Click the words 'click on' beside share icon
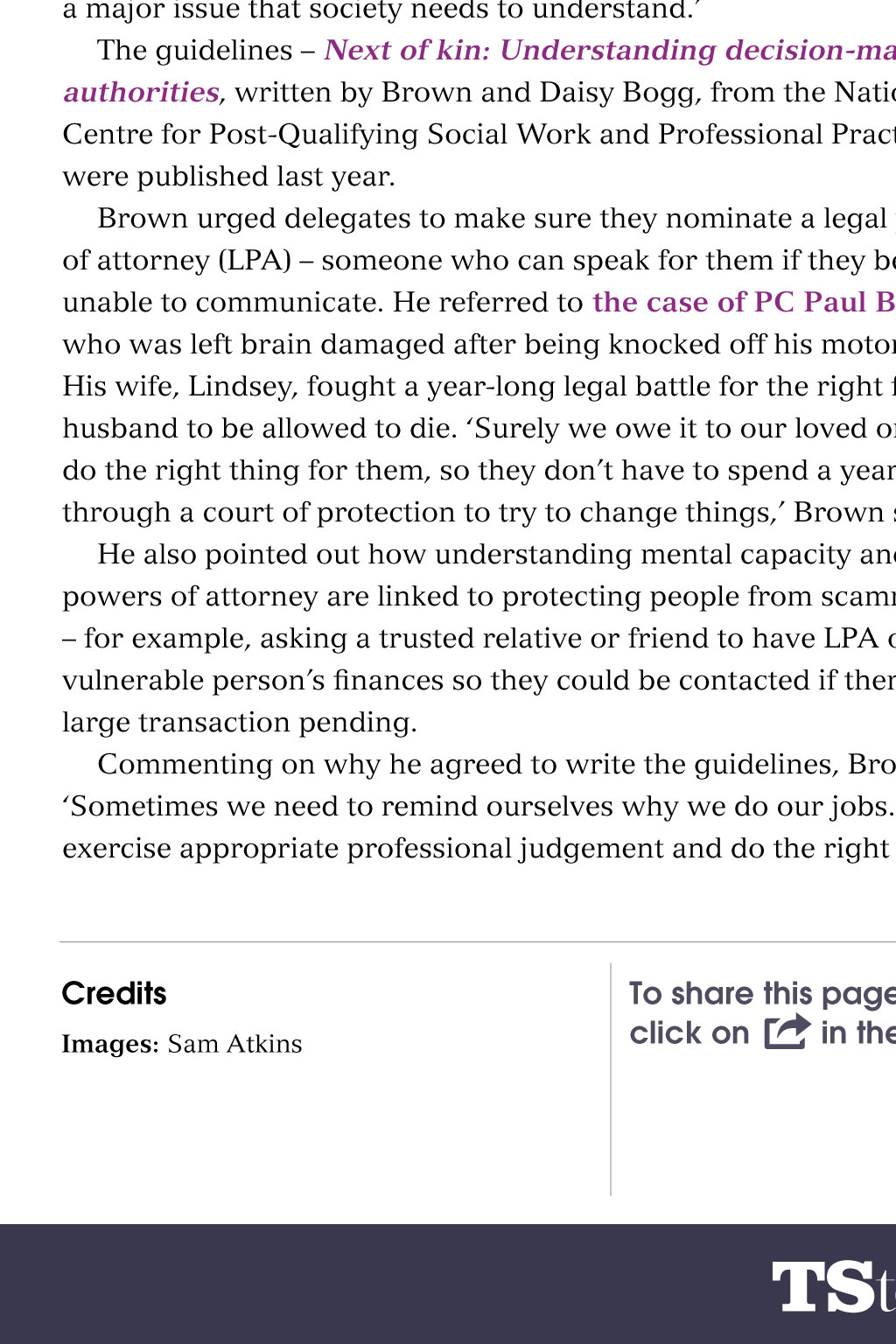 tap(689, 1033)
